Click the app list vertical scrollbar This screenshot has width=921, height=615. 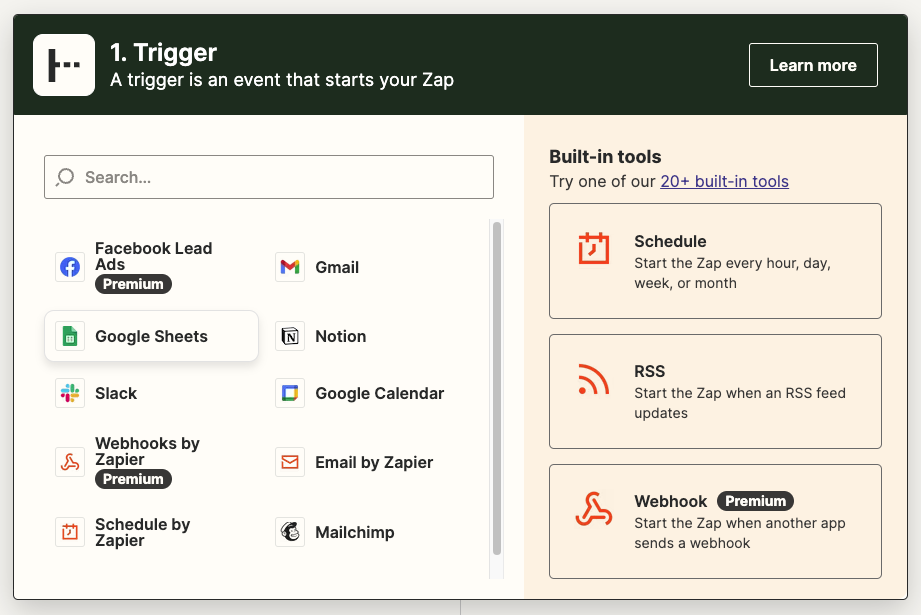pos(497,389)
